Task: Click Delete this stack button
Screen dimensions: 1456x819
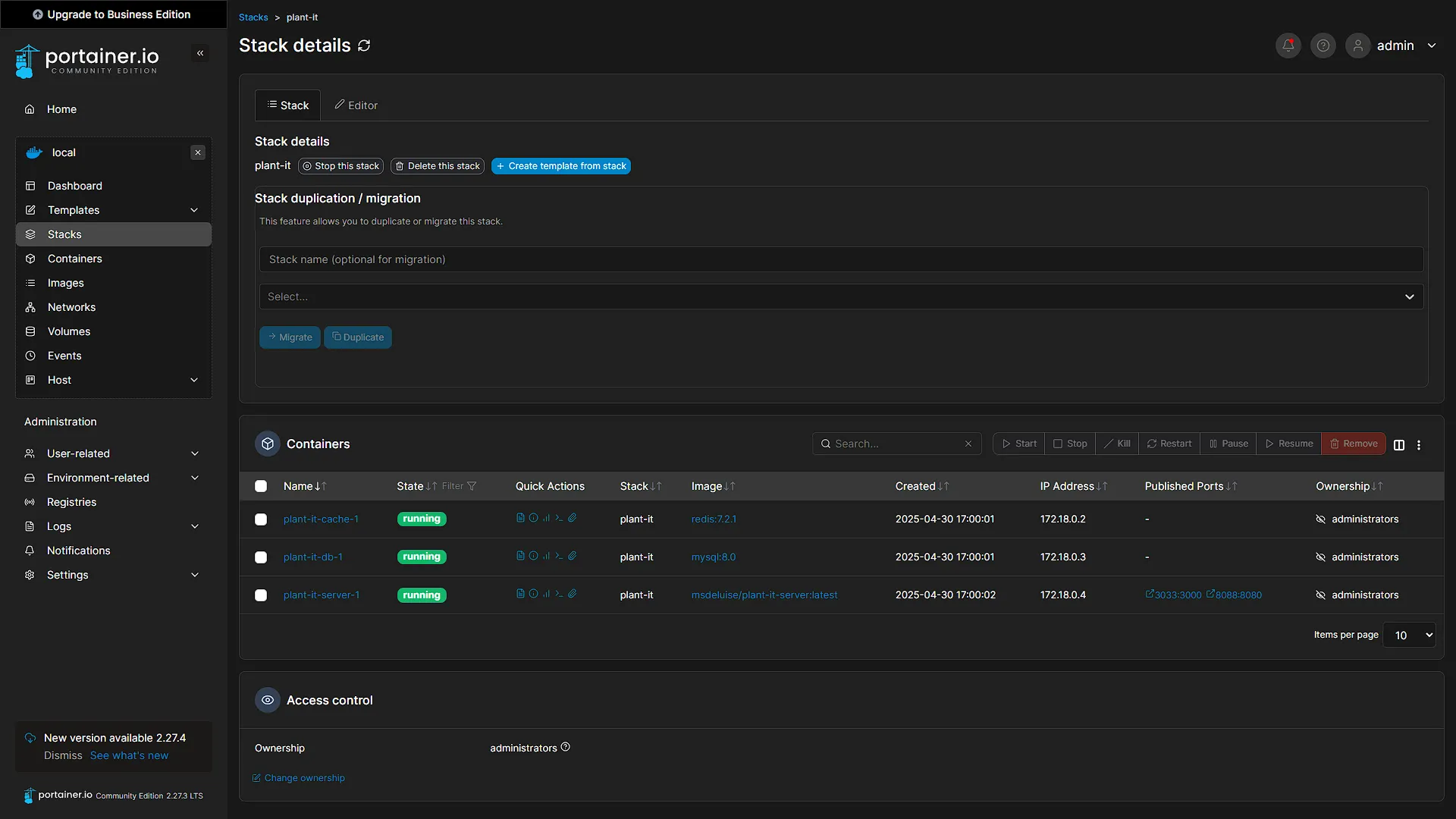Action: coord(438,166)
